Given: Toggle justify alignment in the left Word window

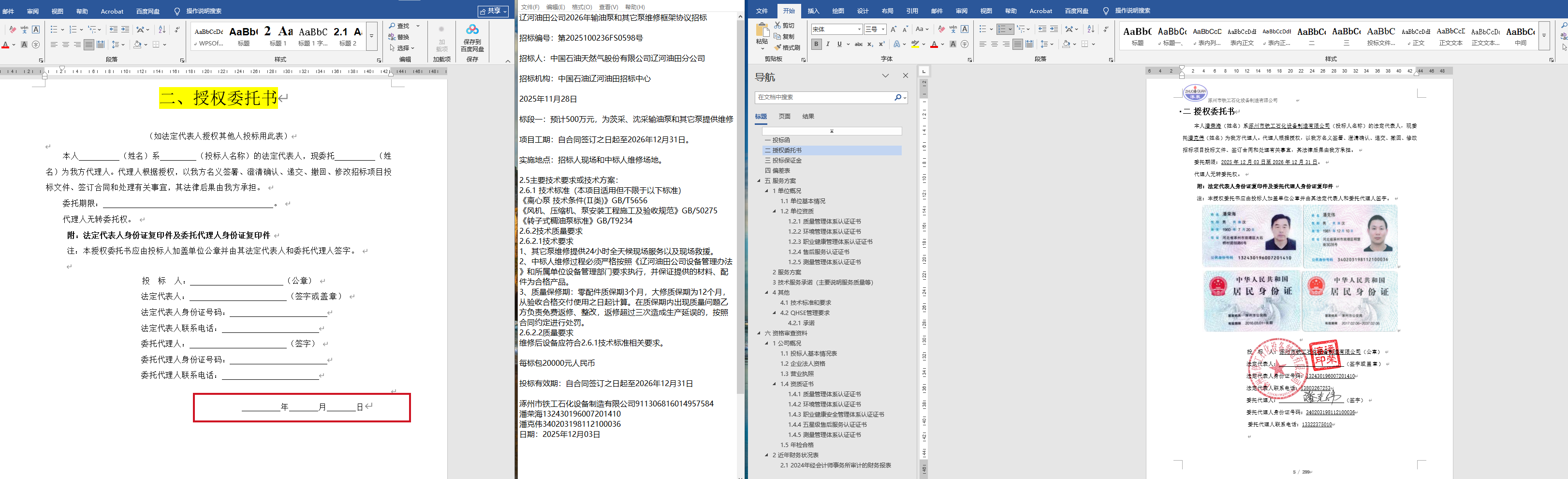Looking at the screenshot, I should coord(89,45).
